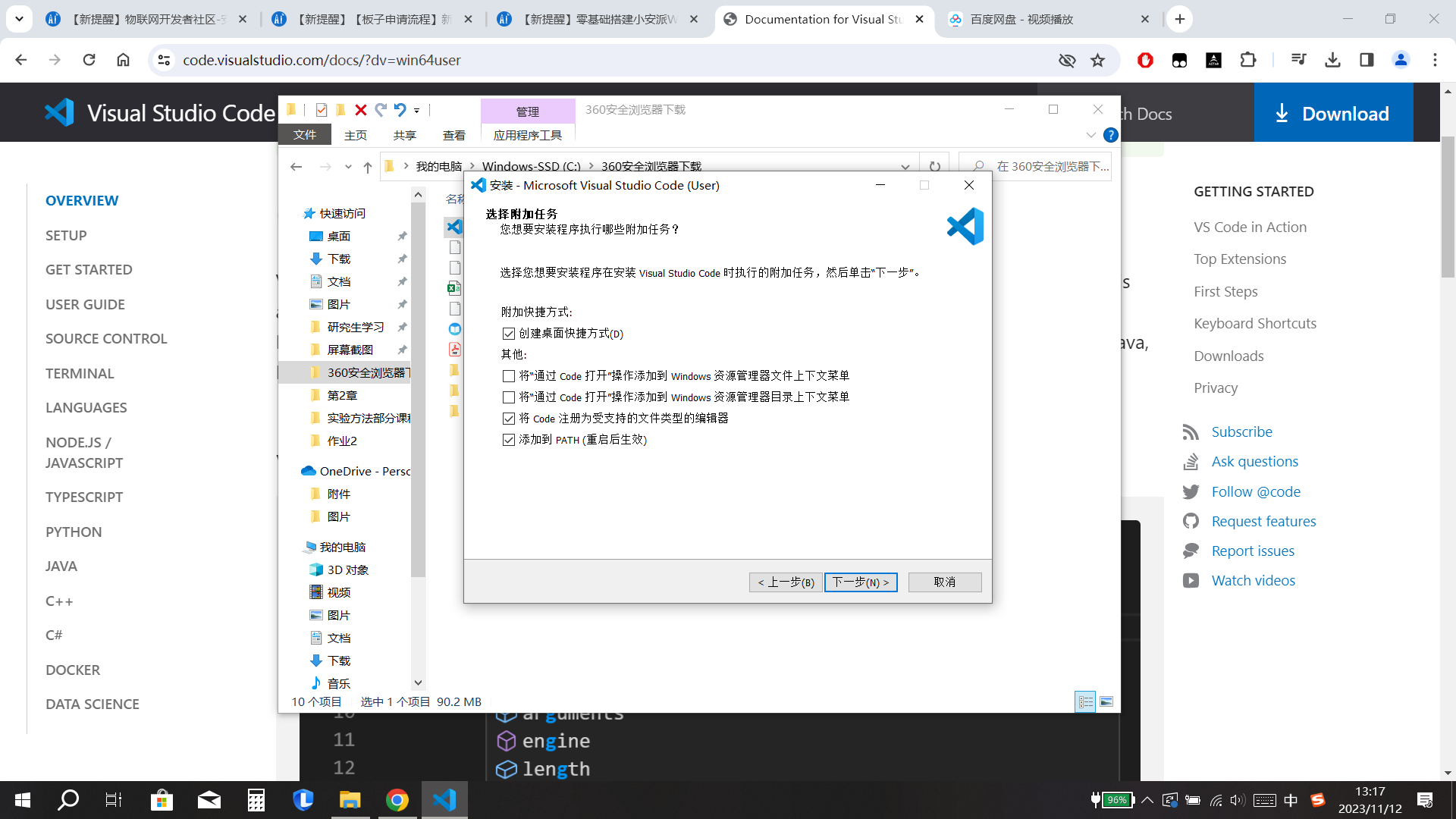Toggle 'Register Code as editor' checkbox
The image size is (1456, 819).
[x=509, y=418]
